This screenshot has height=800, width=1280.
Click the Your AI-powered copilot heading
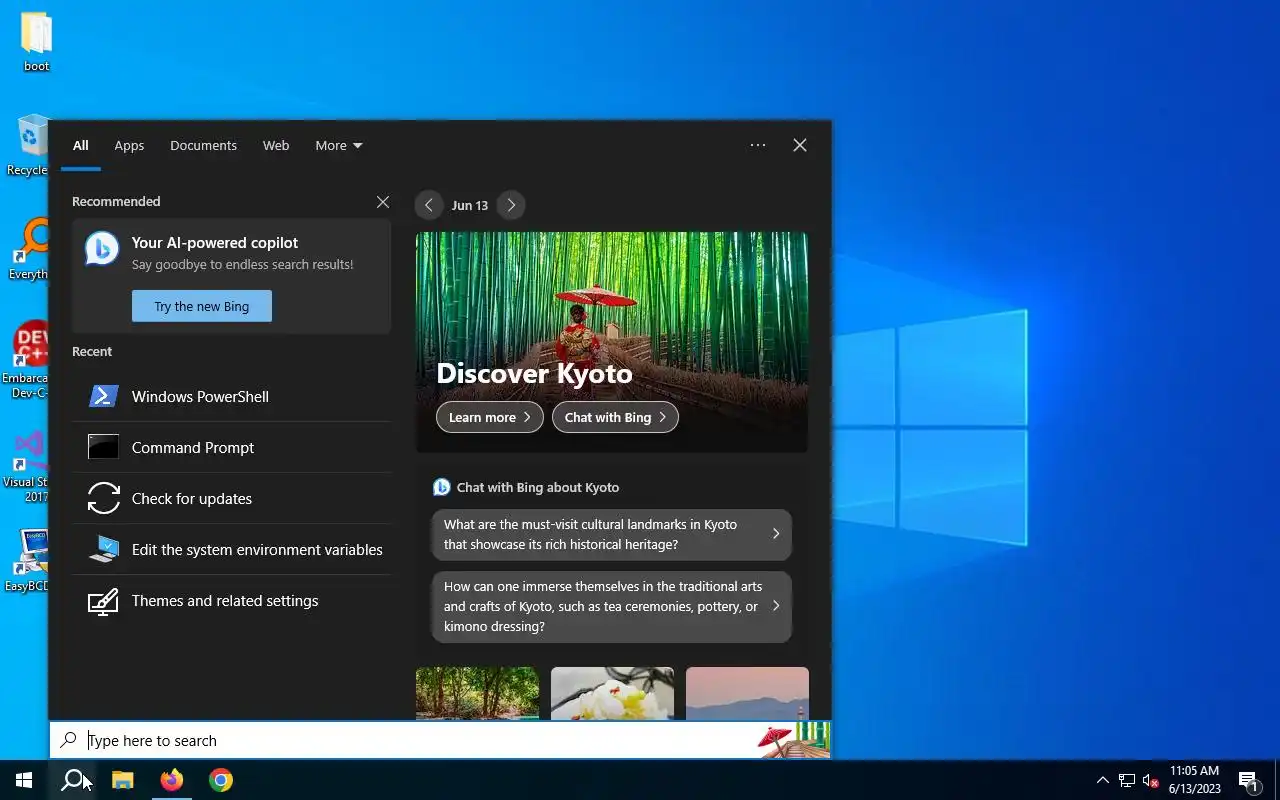coord(215,242)
